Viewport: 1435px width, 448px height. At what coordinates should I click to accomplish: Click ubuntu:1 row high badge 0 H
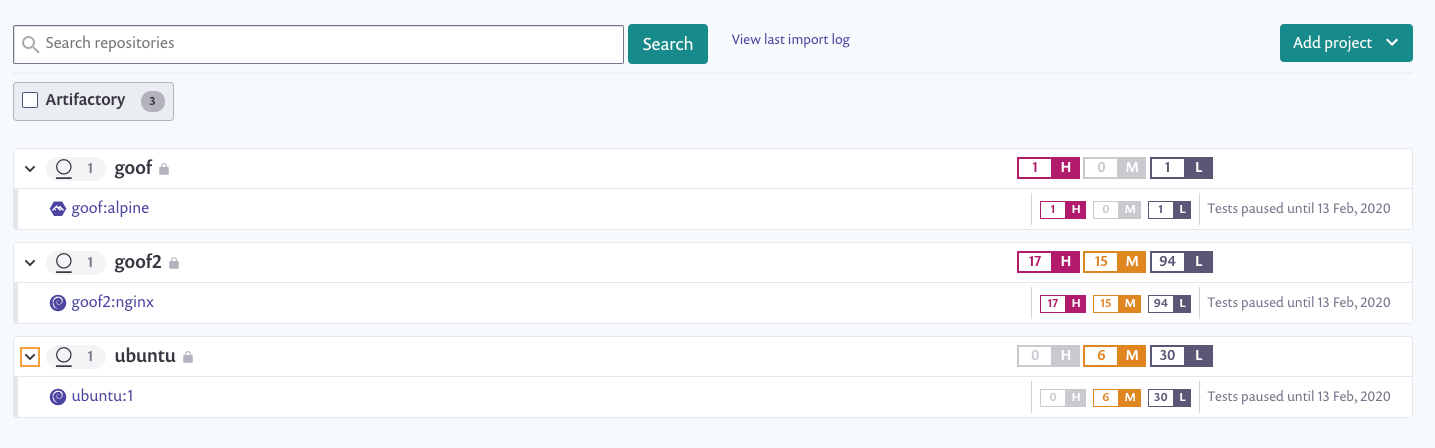[1063, 397]
